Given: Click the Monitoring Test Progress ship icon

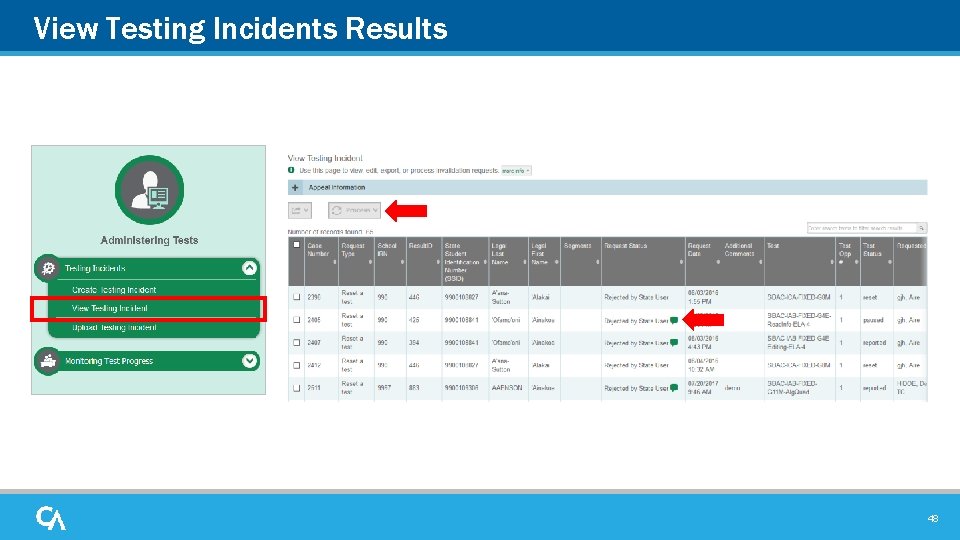Looking at the screenshot, I should tap(48, 361).
